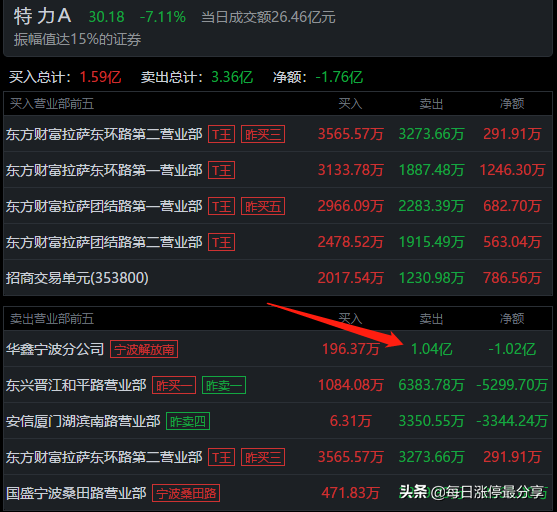Open 安信厦门湖滨南路营业部 seat name
The width and height of the screenshot is (557, 512).
pos(83,421)
